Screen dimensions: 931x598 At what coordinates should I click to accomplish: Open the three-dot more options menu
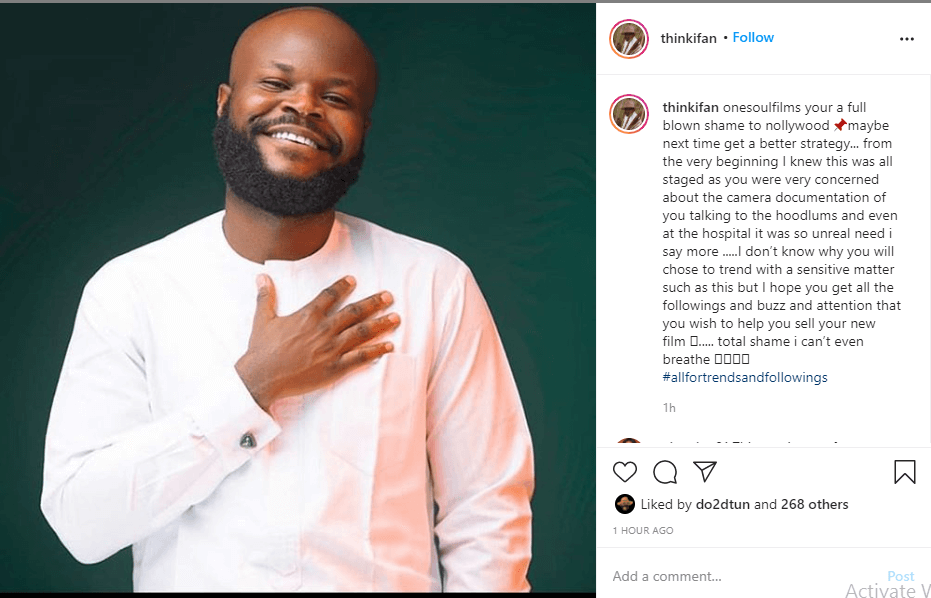click(907, 39)
